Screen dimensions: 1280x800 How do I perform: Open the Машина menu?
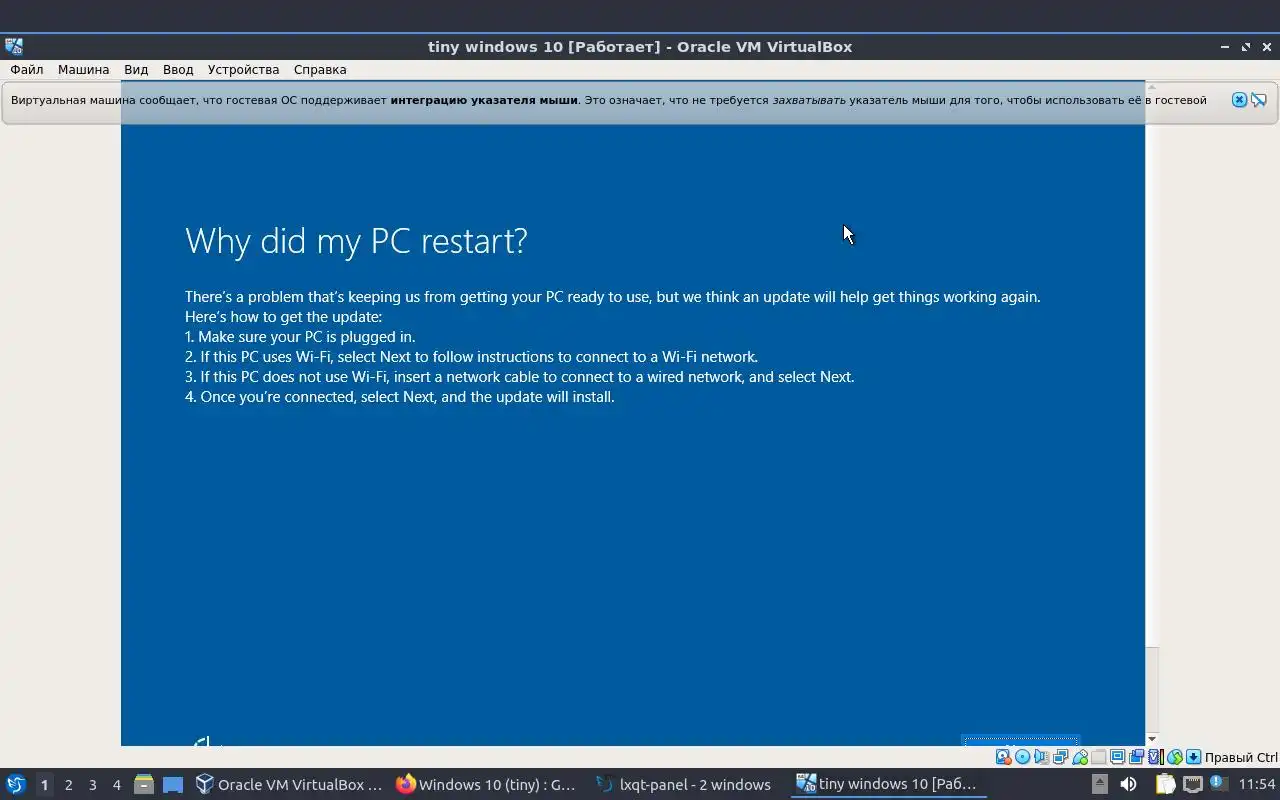click(83, 70)
